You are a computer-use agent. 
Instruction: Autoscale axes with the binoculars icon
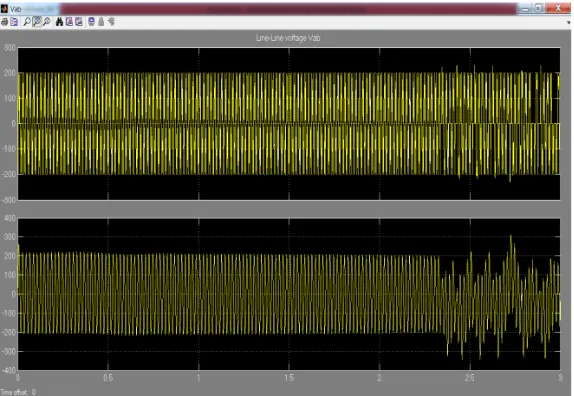click(x=59, y=22)
